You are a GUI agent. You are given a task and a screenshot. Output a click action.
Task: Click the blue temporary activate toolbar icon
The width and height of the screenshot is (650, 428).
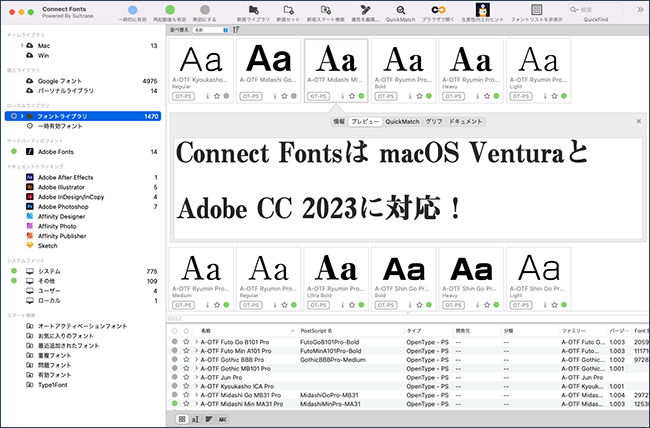[133, 10]
